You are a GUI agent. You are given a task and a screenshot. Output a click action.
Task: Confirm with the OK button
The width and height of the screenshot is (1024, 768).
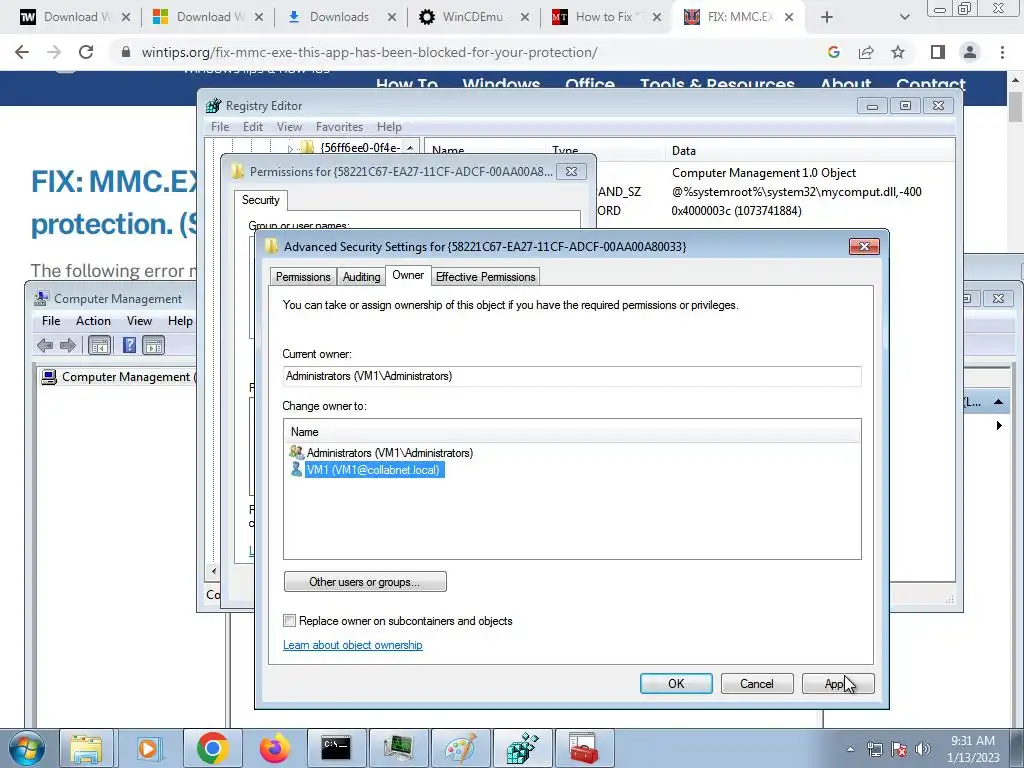(676, 683)
